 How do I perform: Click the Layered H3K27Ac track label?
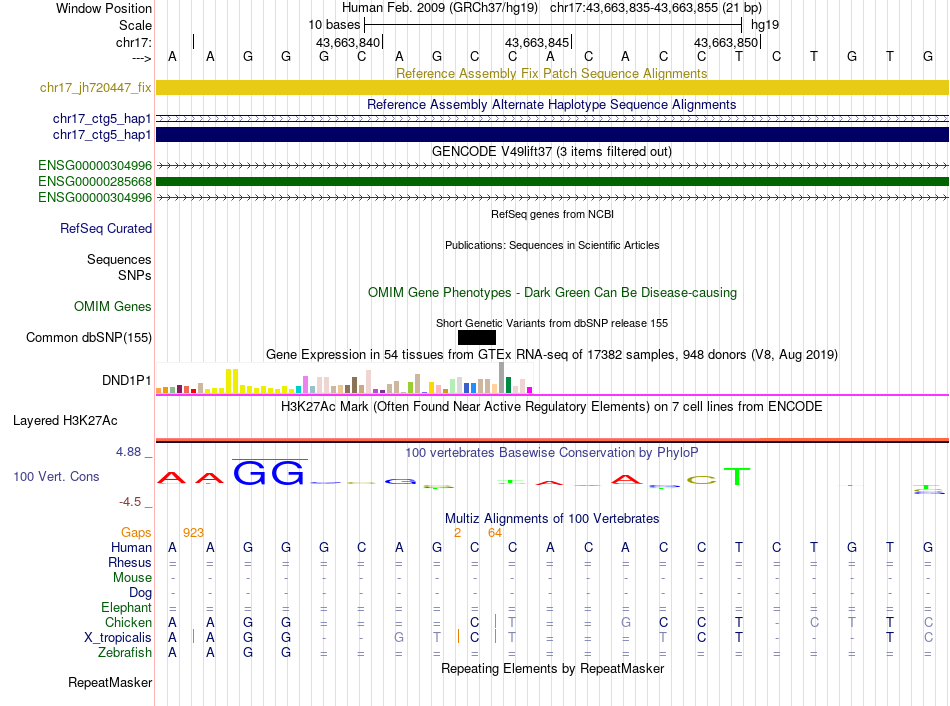tap(65, 421)
